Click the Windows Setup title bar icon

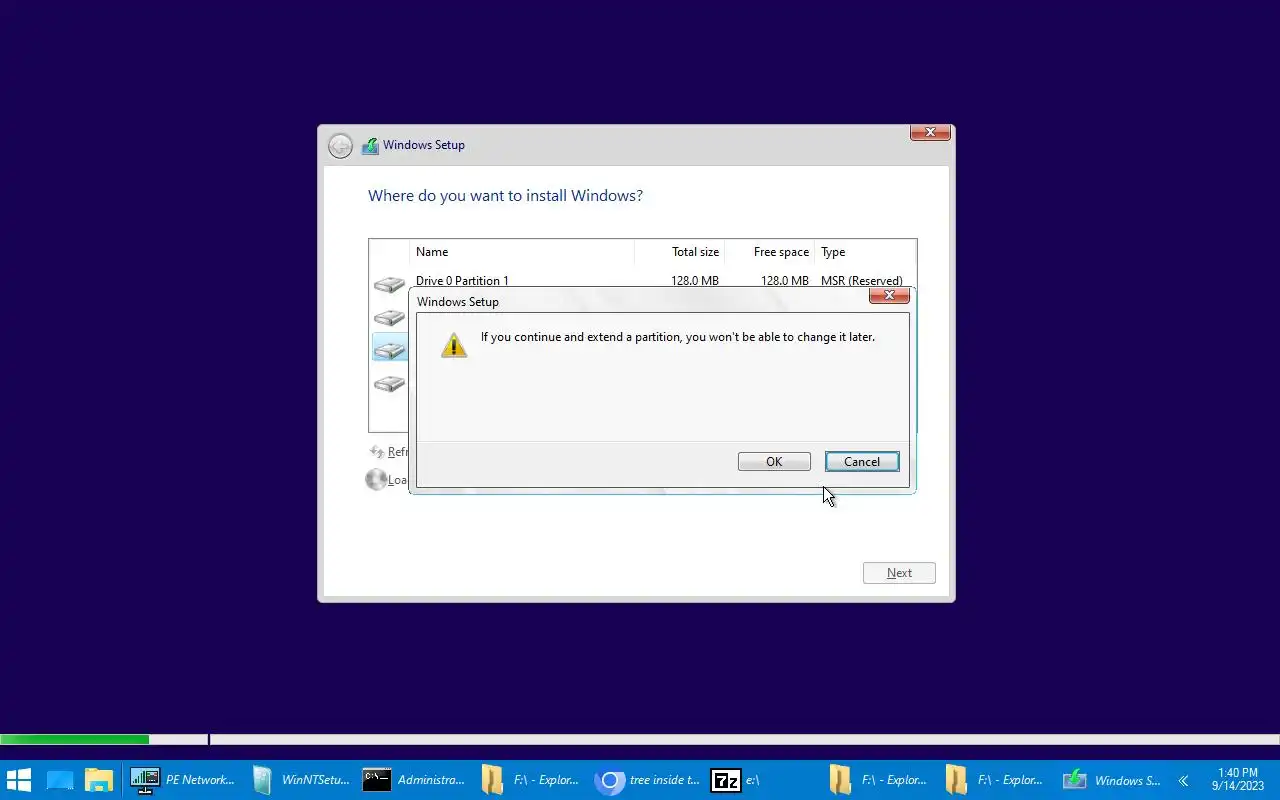(370, 145)
